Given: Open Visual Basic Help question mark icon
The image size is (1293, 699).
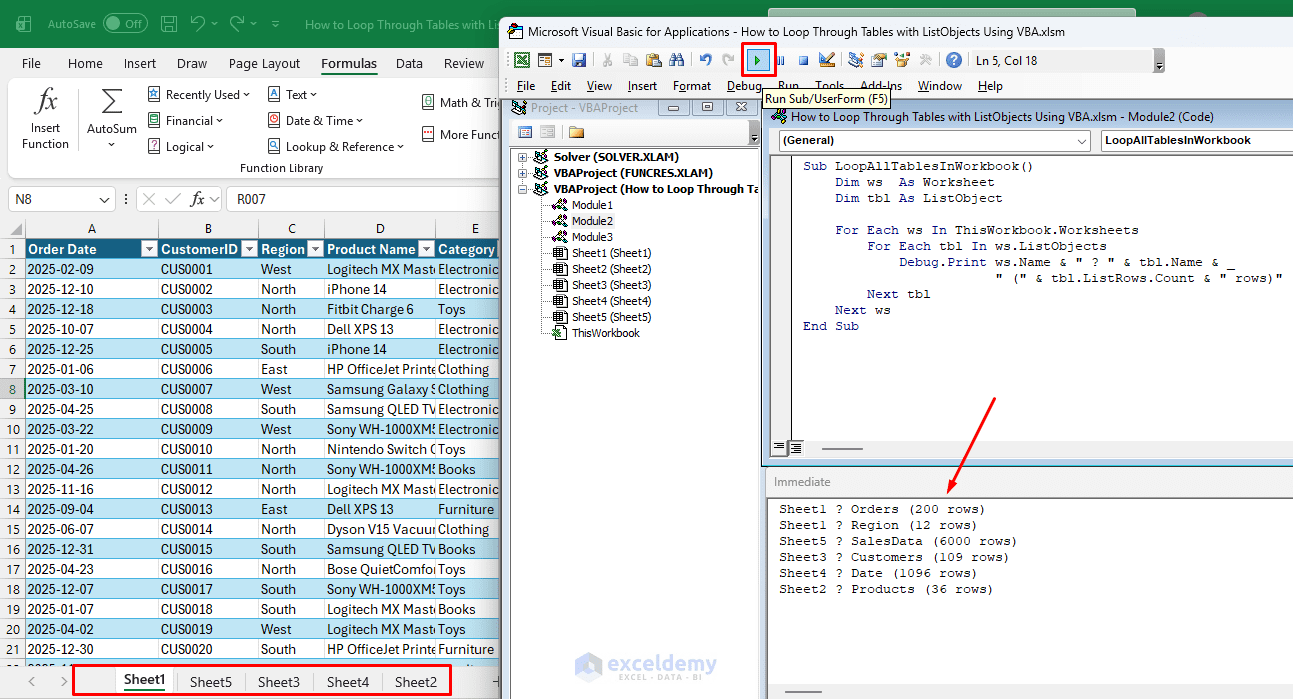Looking at the screenshot, I should (x=954, y=60).
